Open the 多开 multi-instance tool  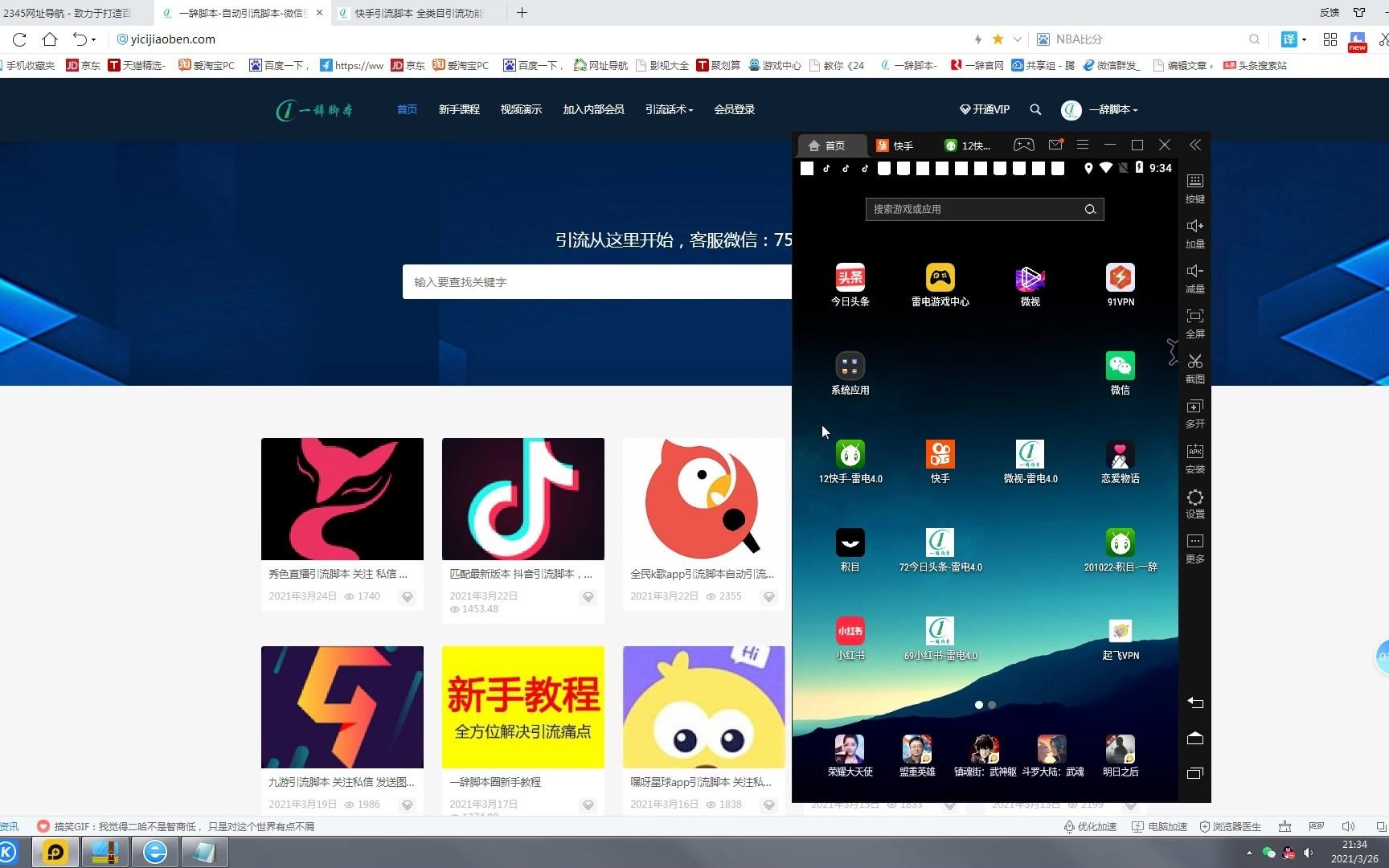click(x=1195, y=413)
